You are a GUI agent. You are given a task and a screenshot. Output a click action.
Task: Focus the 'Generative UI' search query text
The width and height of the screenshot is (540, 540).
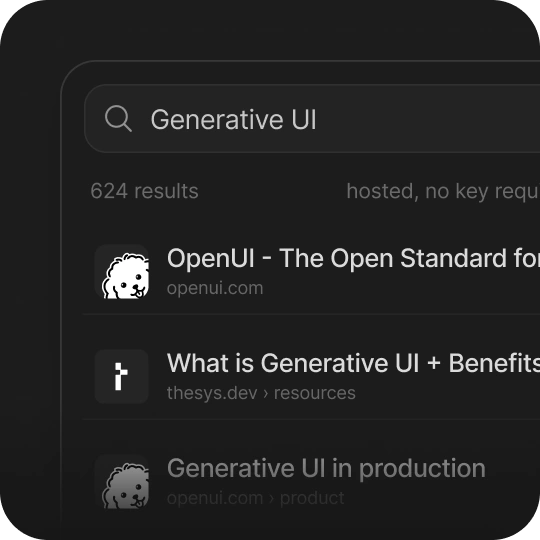coord(233,120)
